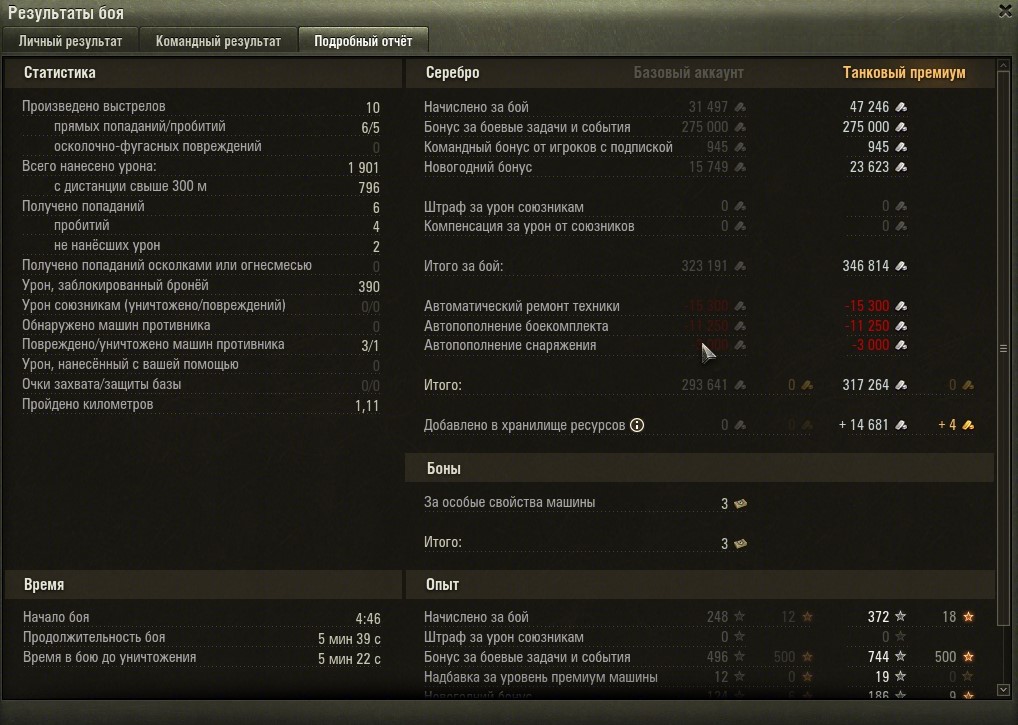Viewport: 1018px width, 725px height.
Task: Select the Подробный отчёт tab
Action: tap(363, 41)
